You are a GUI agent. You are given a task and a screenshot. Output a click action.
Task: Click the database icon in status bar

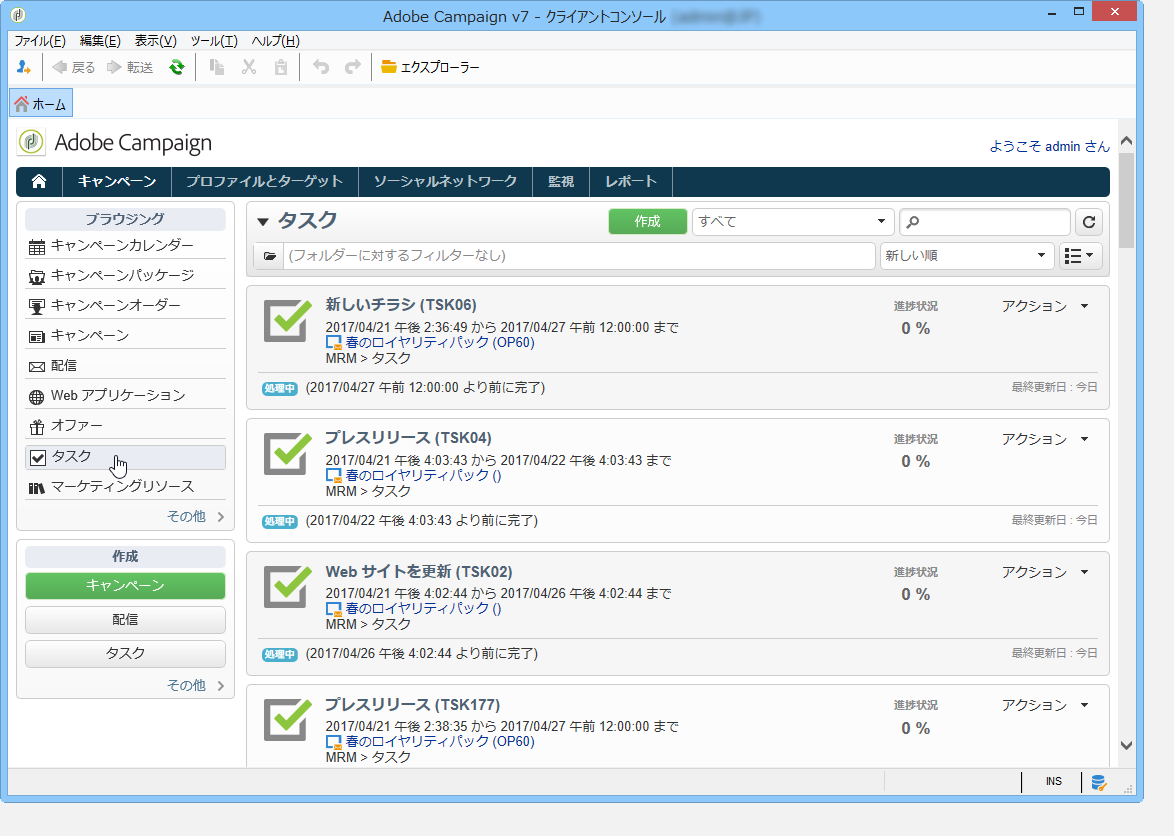1098,782
